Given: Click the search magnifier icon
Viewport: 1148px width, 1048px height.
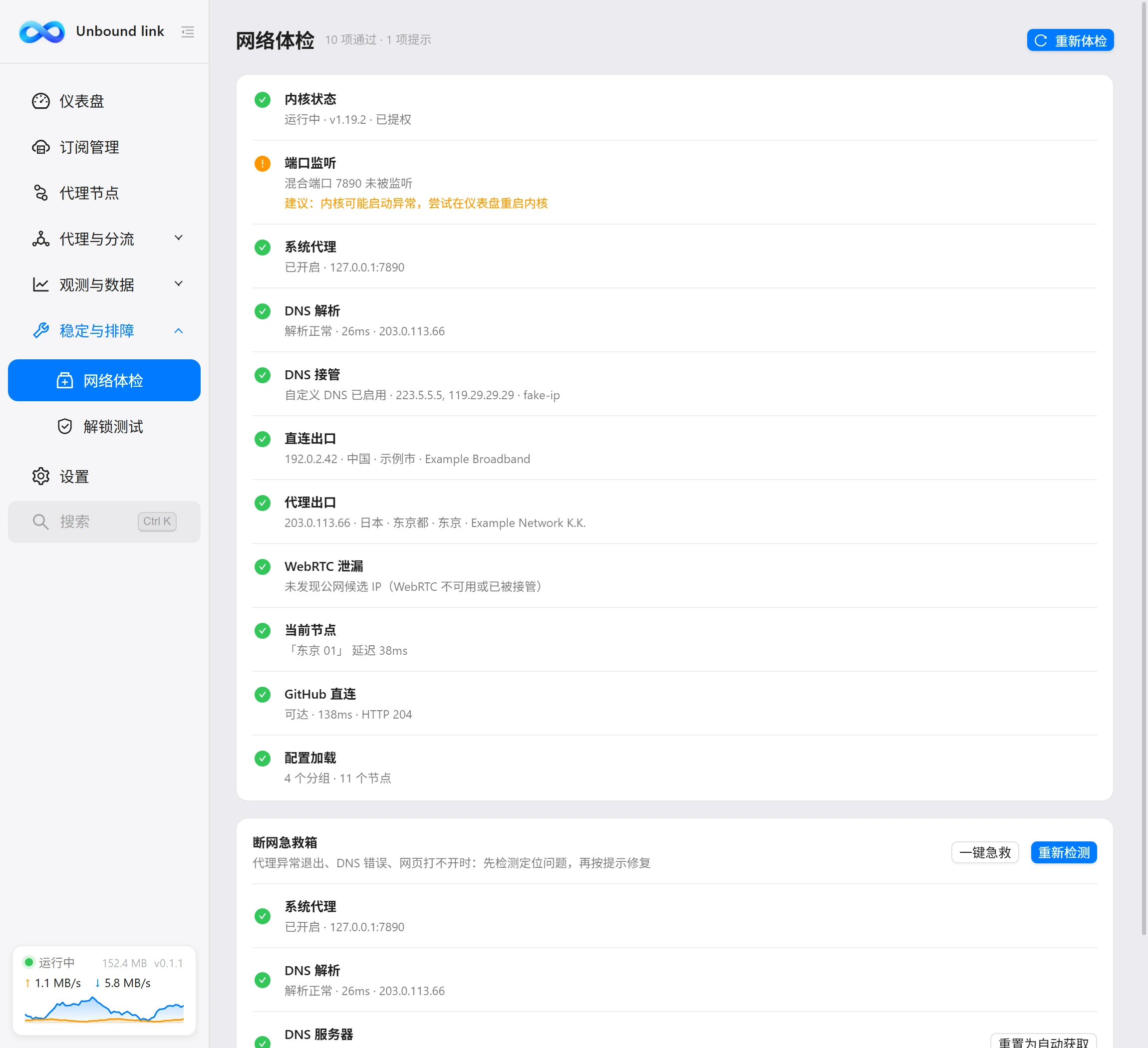Looking at the screenshot, I should point(40,522).
